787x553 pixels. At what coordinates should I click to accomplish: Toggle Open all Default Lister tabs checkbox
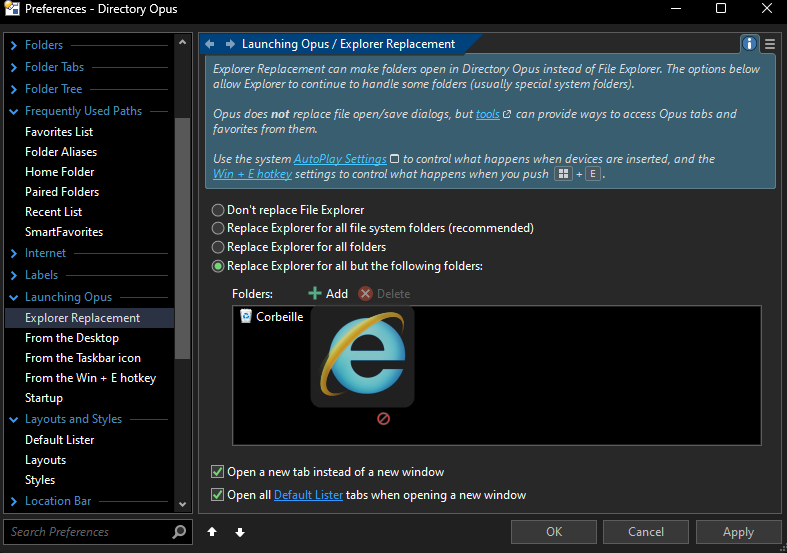[x=217, y=495]
